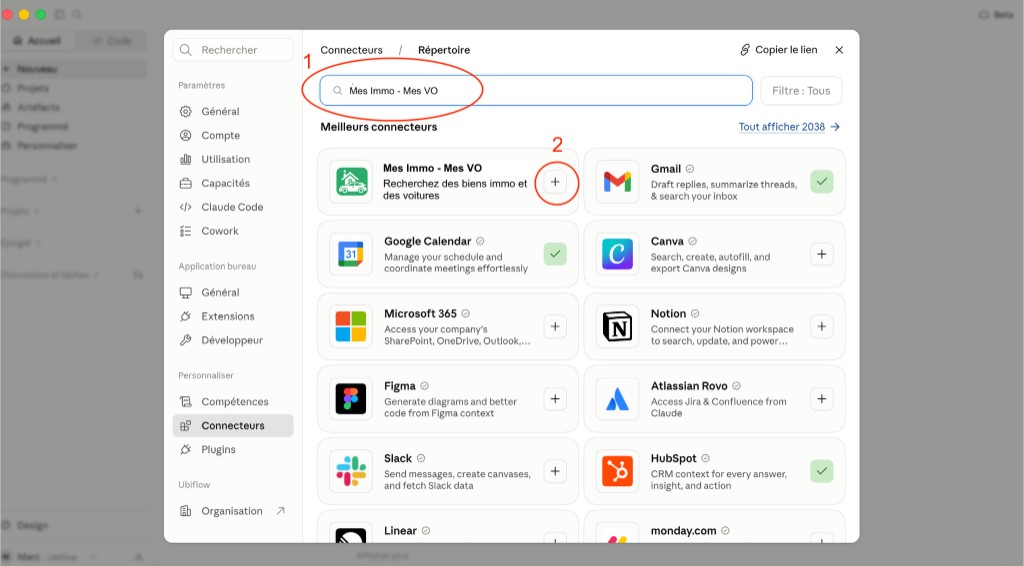Click the Figma logo icon
1024x566 pixels.
351,399
